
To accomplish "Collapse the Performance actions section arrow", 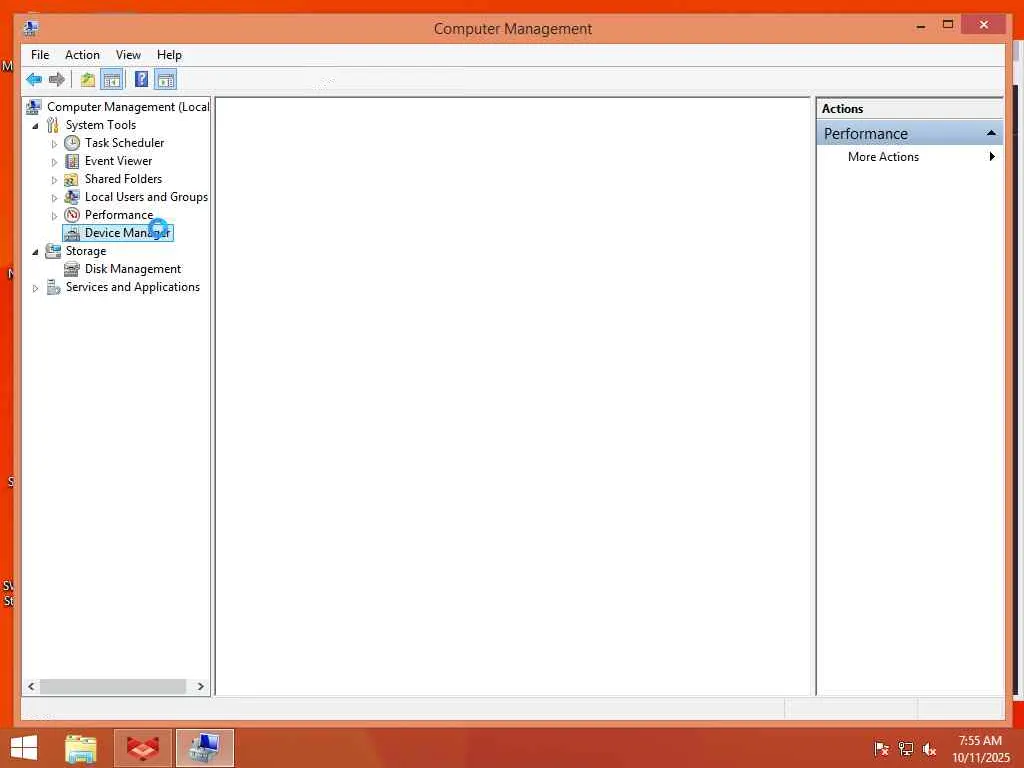I will click(991, 133).
